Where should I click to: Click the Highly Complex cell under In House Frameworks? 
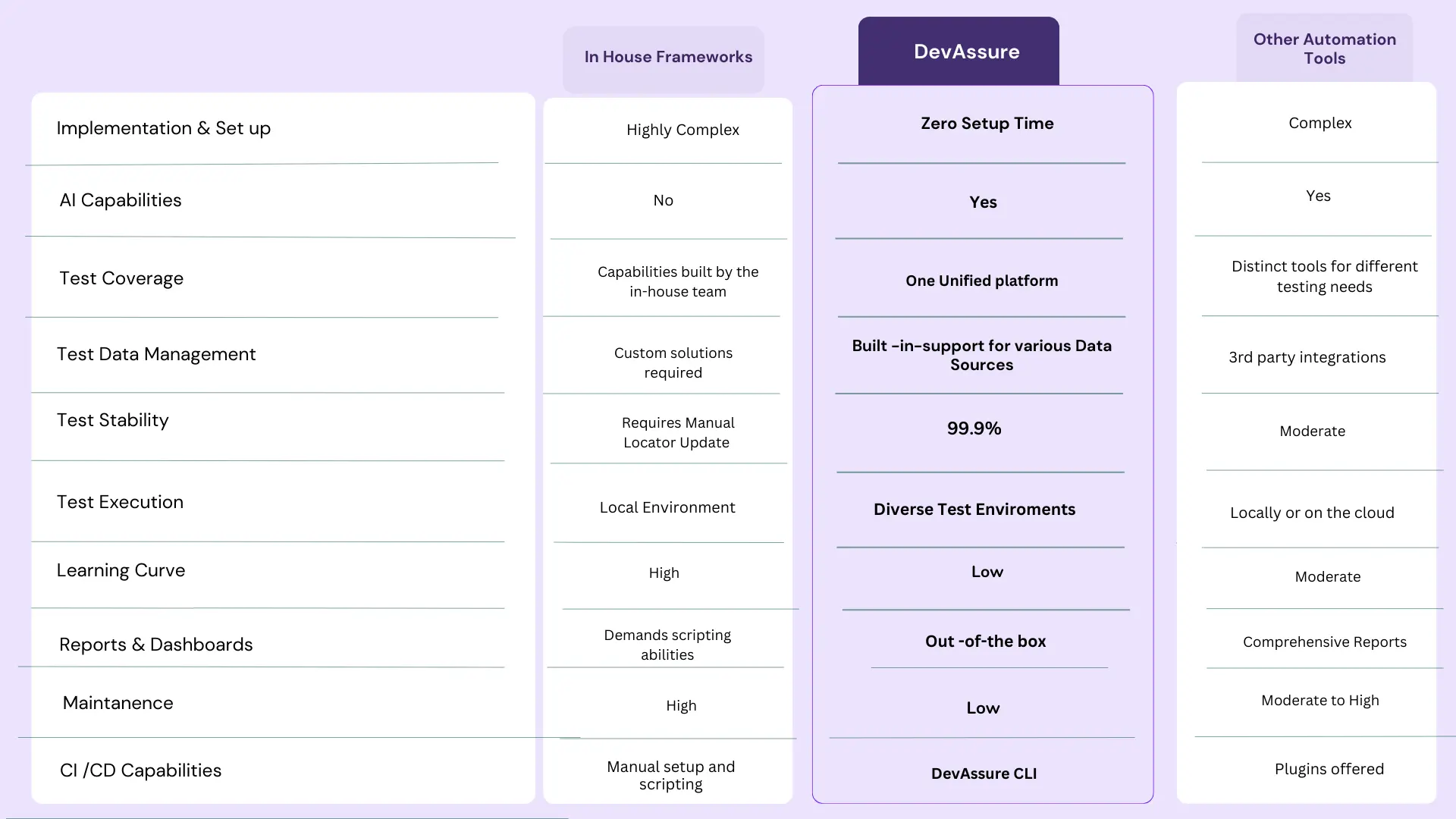[x=682, y=130]
